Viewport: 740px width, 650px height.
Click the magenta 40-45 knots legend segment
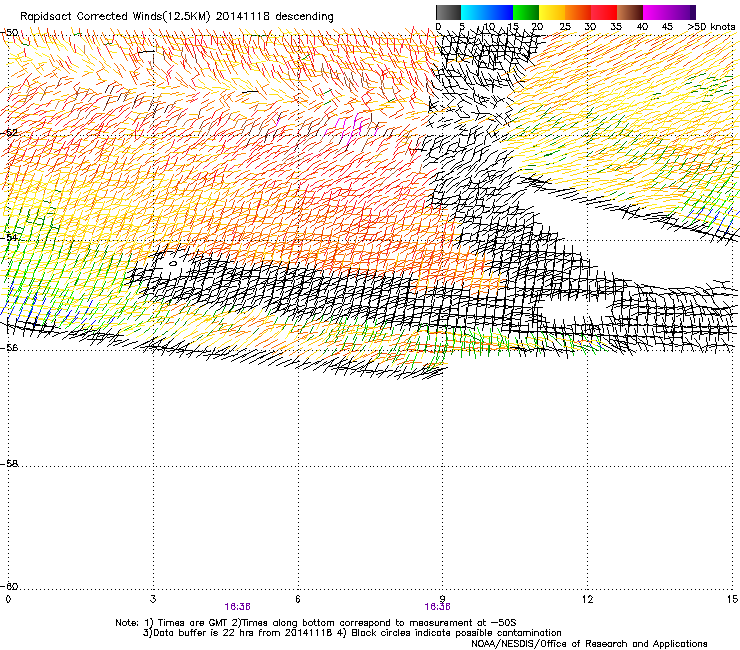(656, 12)
